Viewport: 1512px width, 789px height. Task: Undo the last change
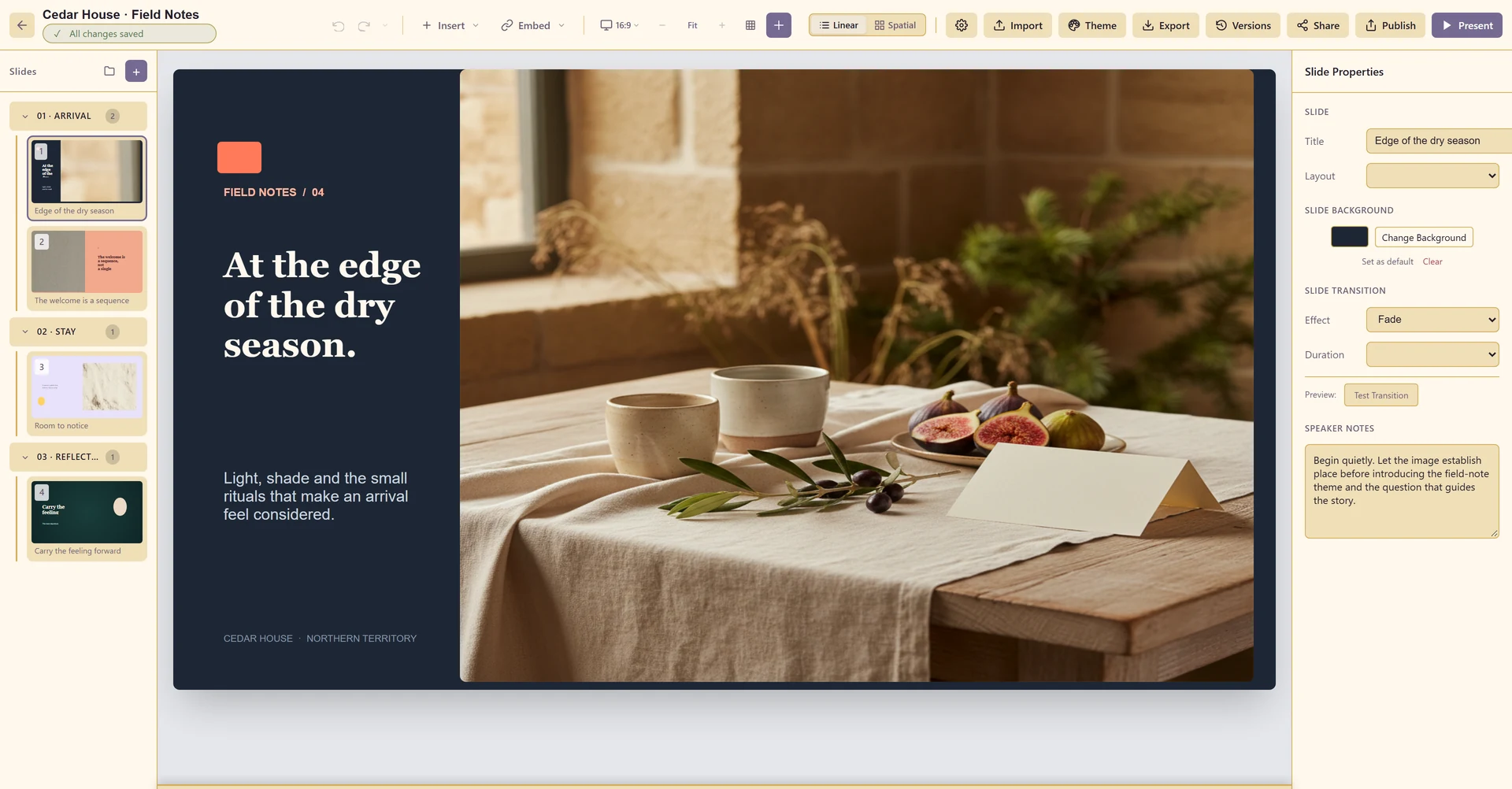pyautogui.click(x=339, y=26)
